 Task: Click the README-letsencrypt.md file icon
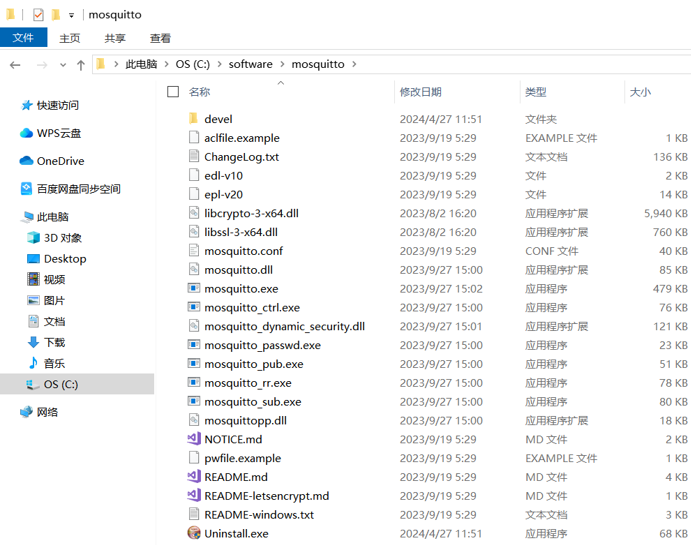click(x=194, y=496)
